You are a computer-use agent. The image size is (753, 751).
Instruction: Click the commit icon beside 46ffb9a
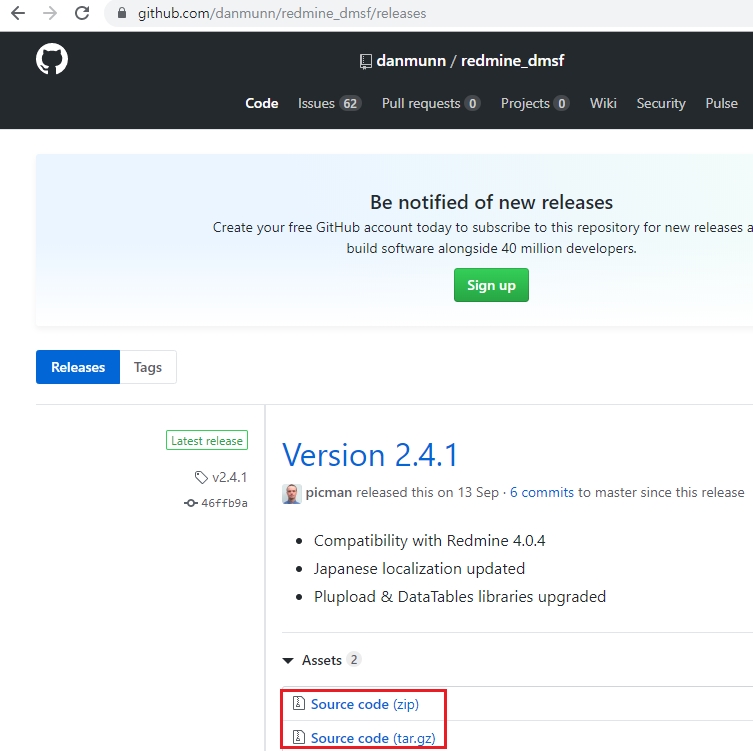click(x=191, y=503)
